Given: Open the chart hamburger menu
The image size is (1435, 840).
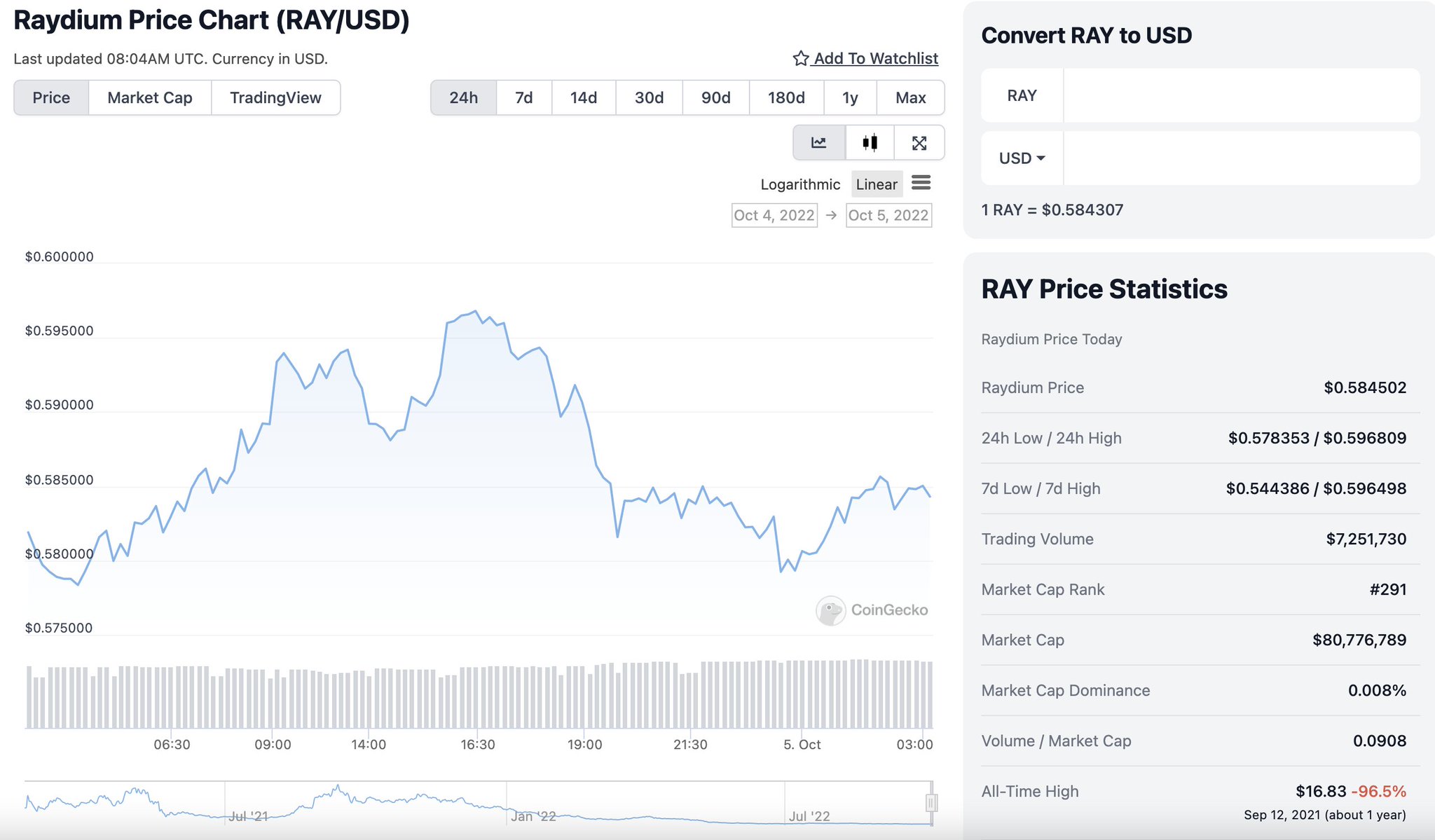Looking at the screenshot, I should [921, 183].
